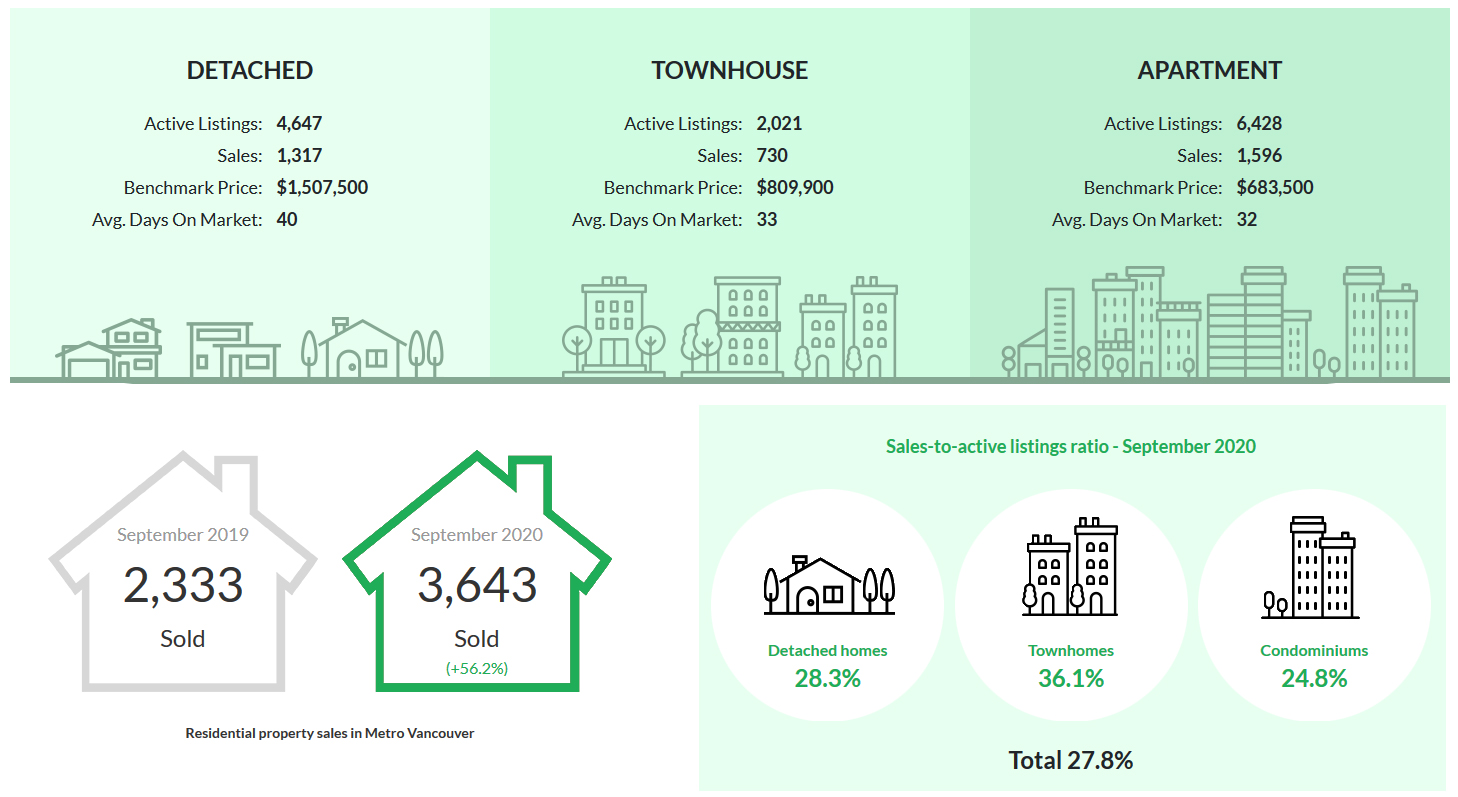Click the apartment skyline illustration
Image resolution: width=1458 pixels, height=797 pixels.
[x=1209, y=322]
